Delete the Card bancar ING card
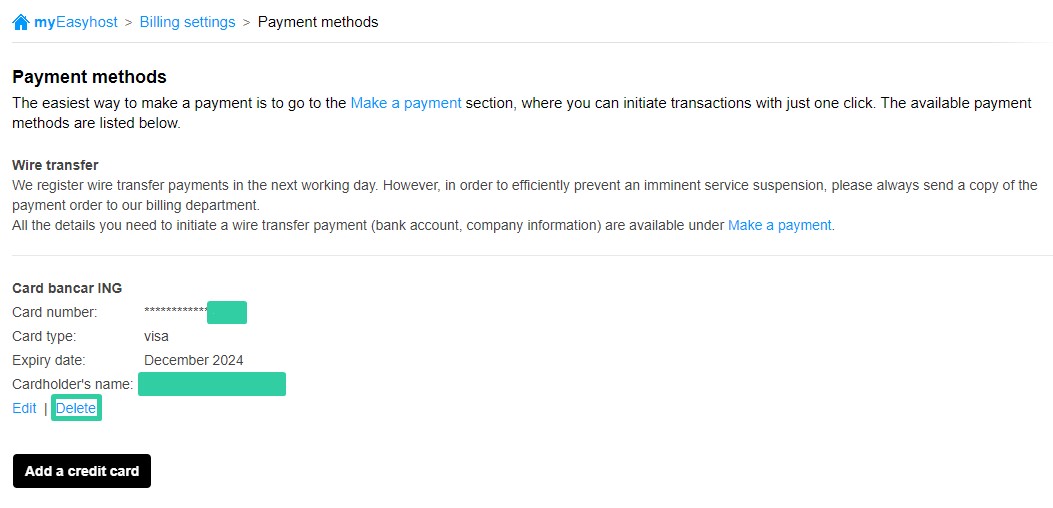The image size is (1053, 508). (x=76, y=409)
